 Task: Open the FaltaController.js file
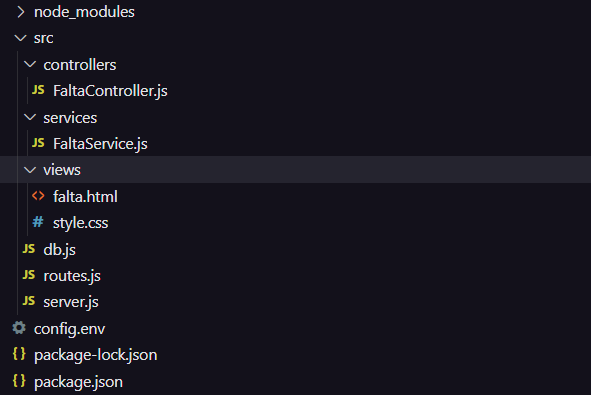[110, 91]
